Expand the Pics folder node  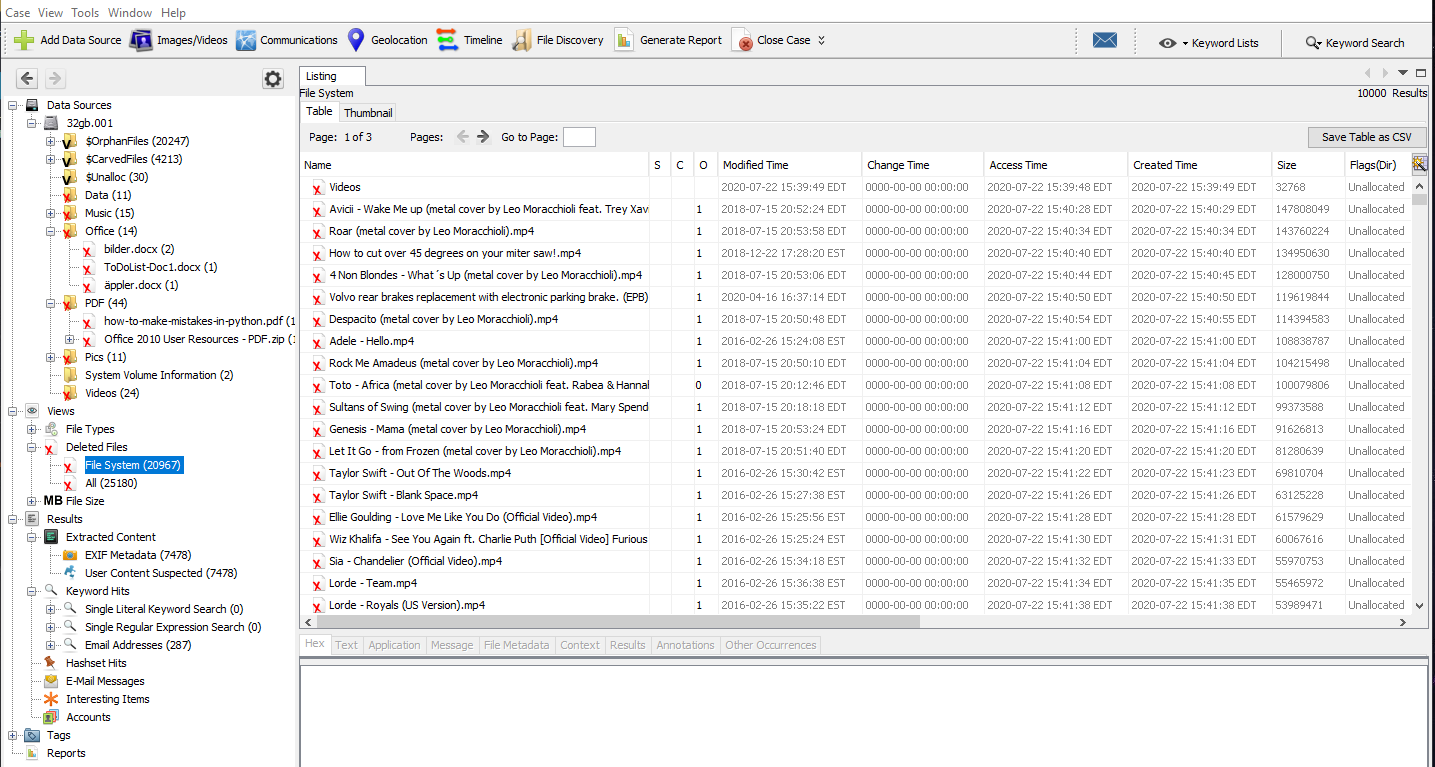tap(51, 357)
